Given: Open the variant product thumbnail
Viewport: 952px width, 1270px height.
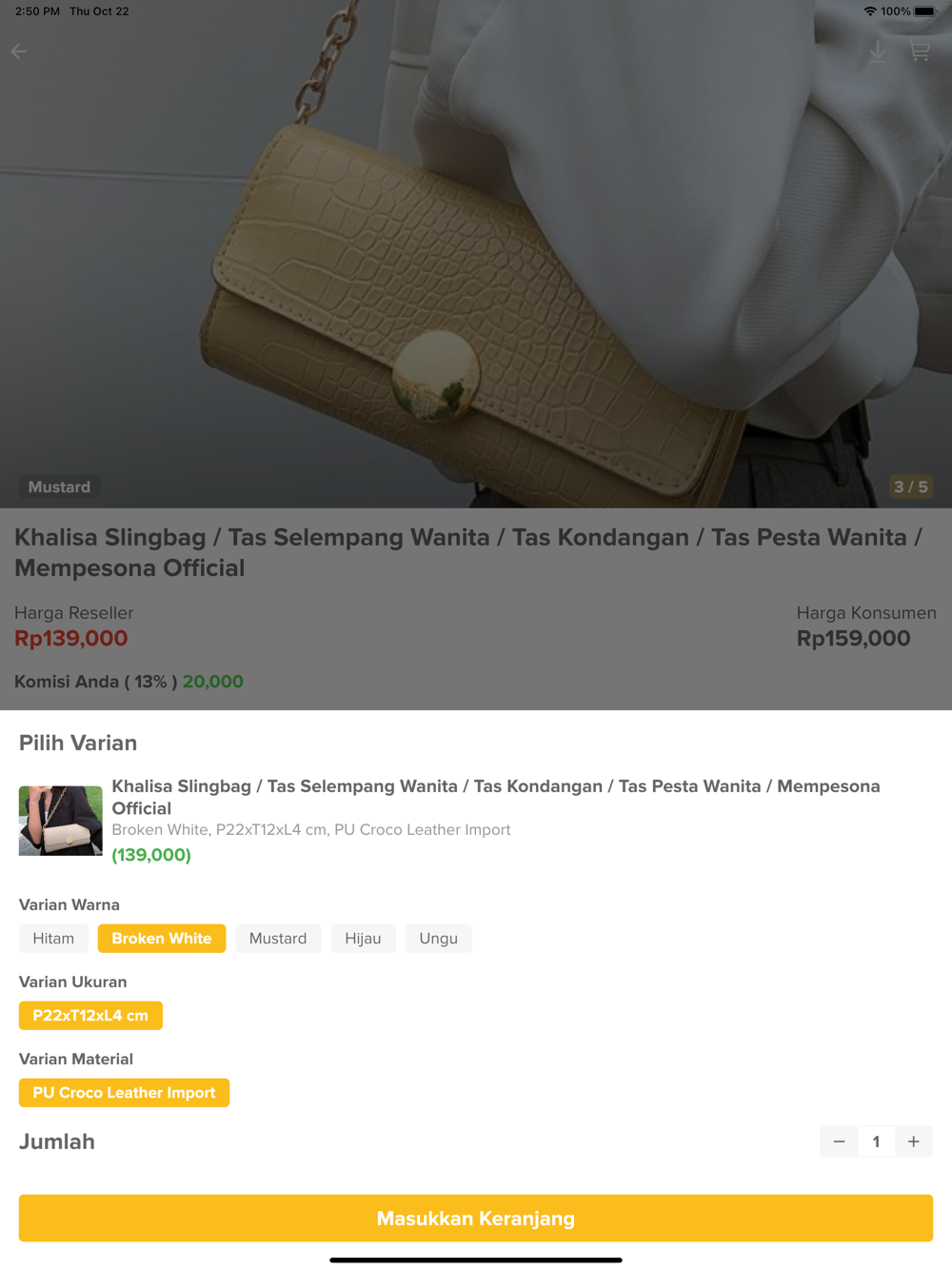Looking at the screenshot, I should (61, 821).
